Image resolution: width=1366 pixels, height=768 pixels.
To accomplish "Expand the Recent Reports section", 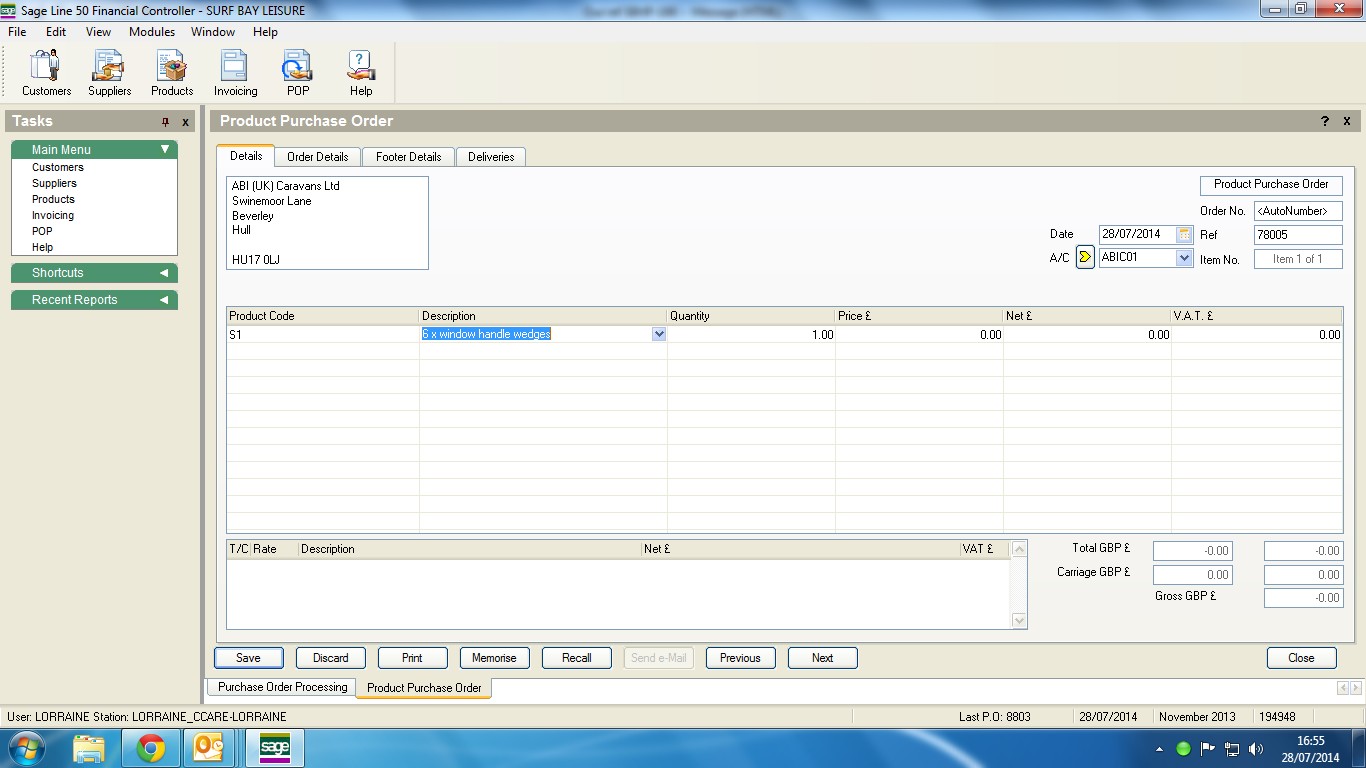I will coord(164,300).
